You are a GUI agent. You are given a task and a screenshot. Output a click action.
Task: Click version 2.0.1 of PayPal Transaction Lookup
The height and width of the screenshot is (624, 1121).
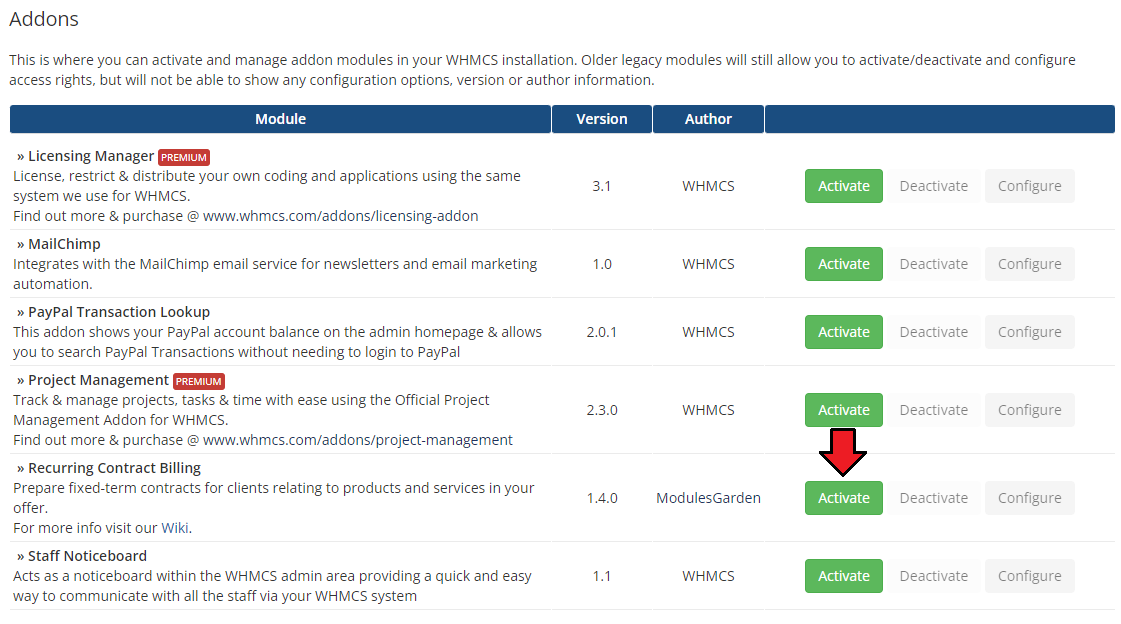pos(602,332)
